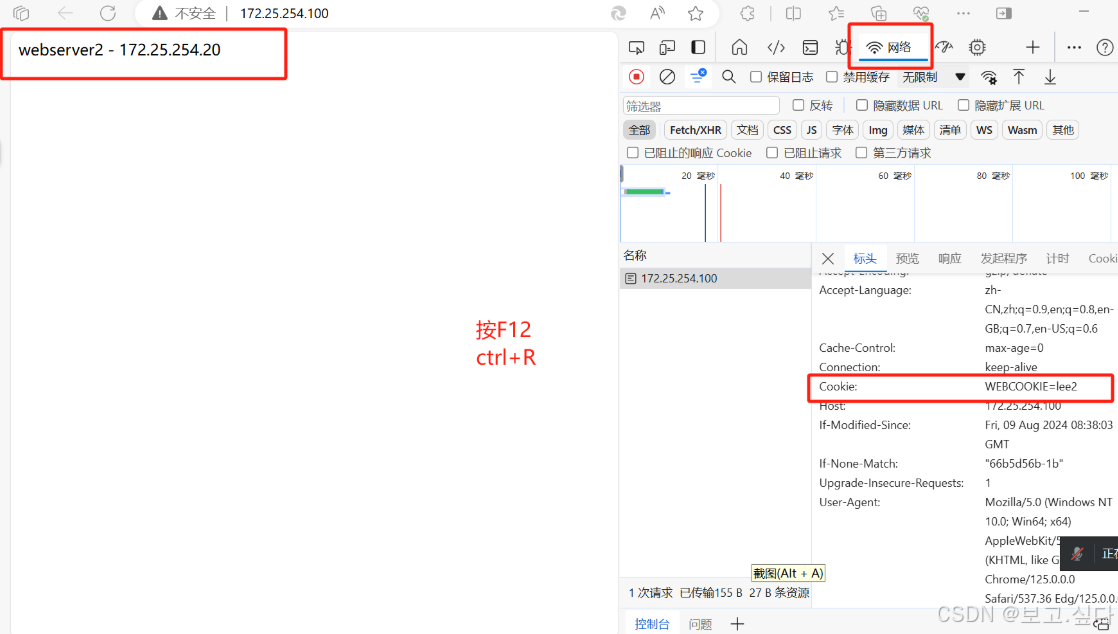Screen dimensions: 1118x634
Task: Clear the network log
Action: 667,76
